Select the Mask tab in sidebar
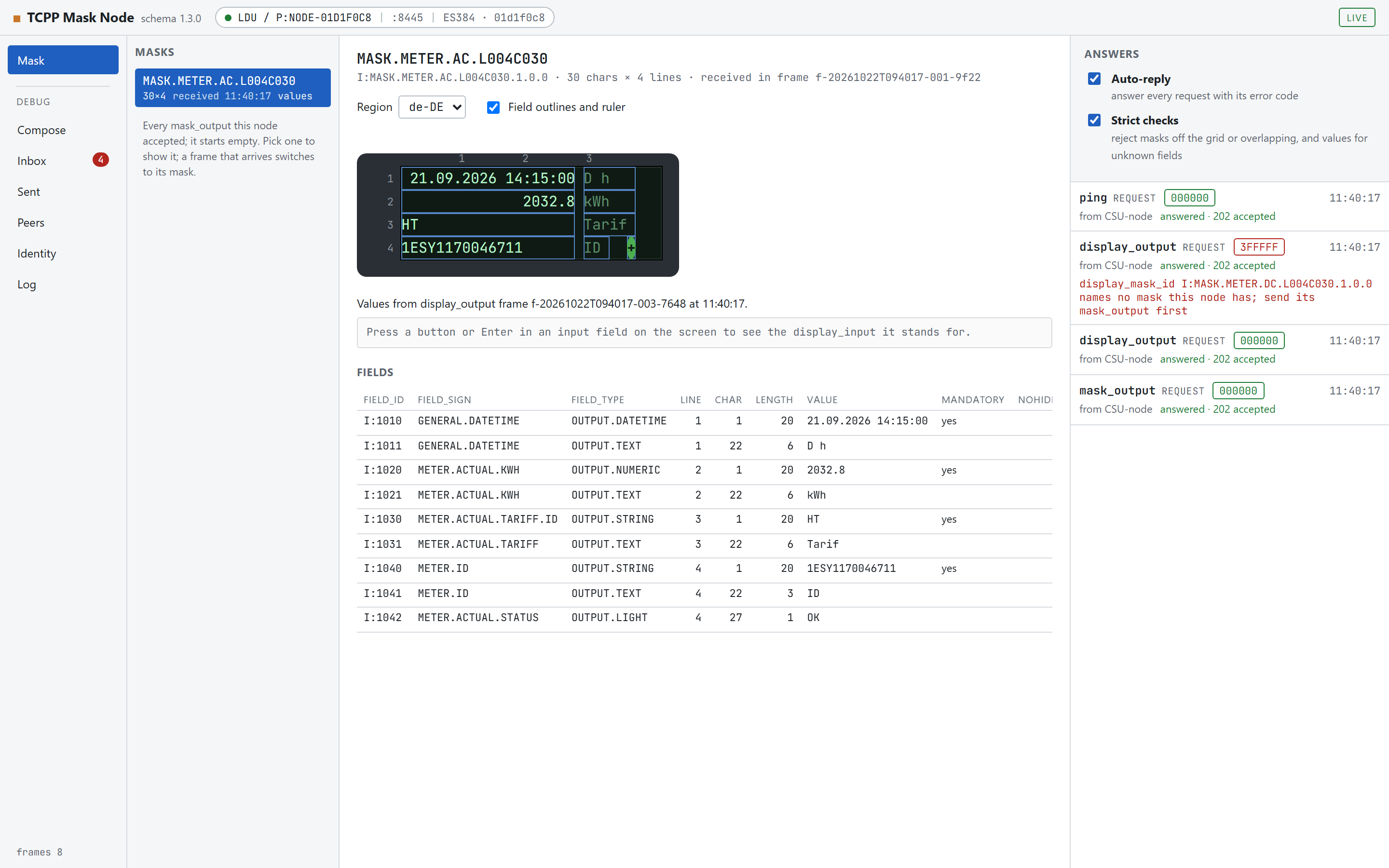 click(63, 60)
